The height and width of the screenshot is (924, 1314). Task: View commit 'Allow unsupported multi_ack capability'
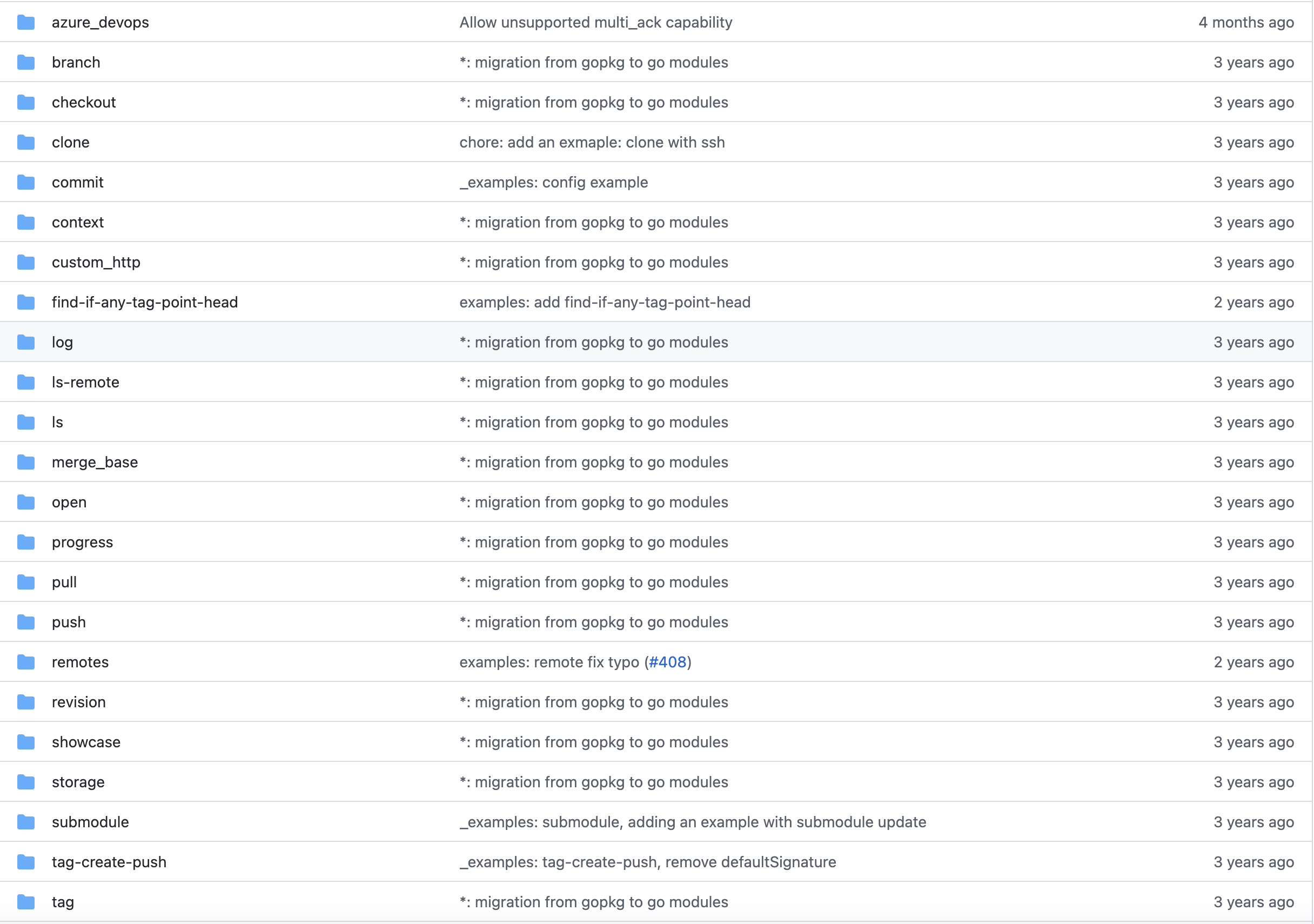pos(595,22)
